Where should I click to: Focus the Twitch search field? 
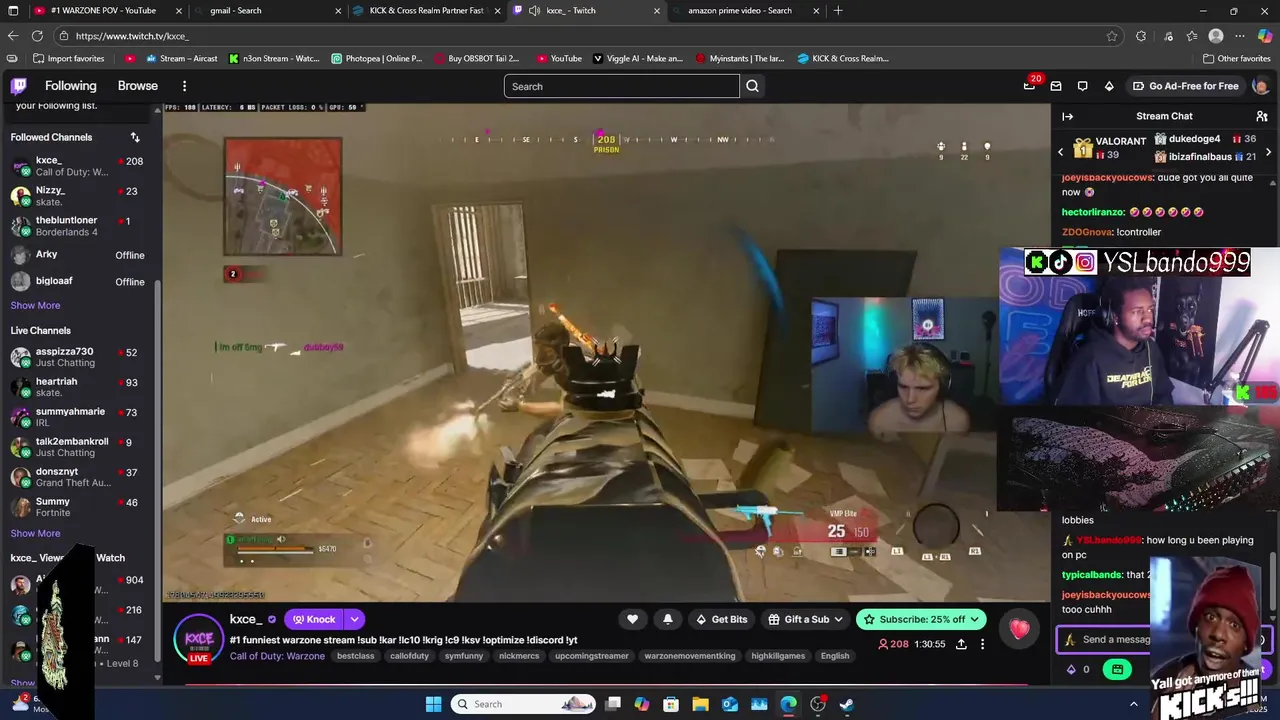coord(622,86)
